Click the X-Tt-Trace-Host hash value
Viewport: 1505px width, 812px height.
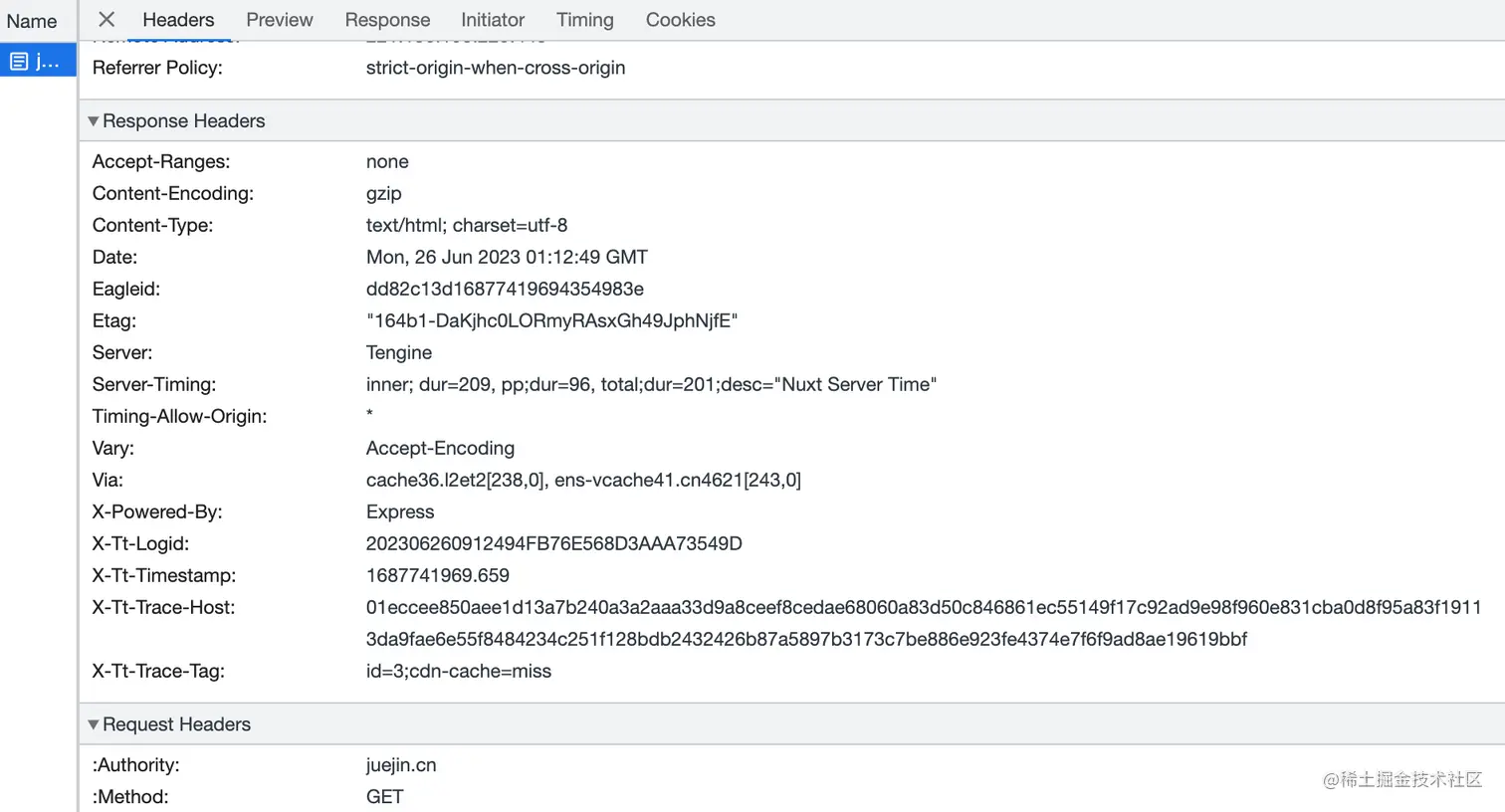(923, 623)
